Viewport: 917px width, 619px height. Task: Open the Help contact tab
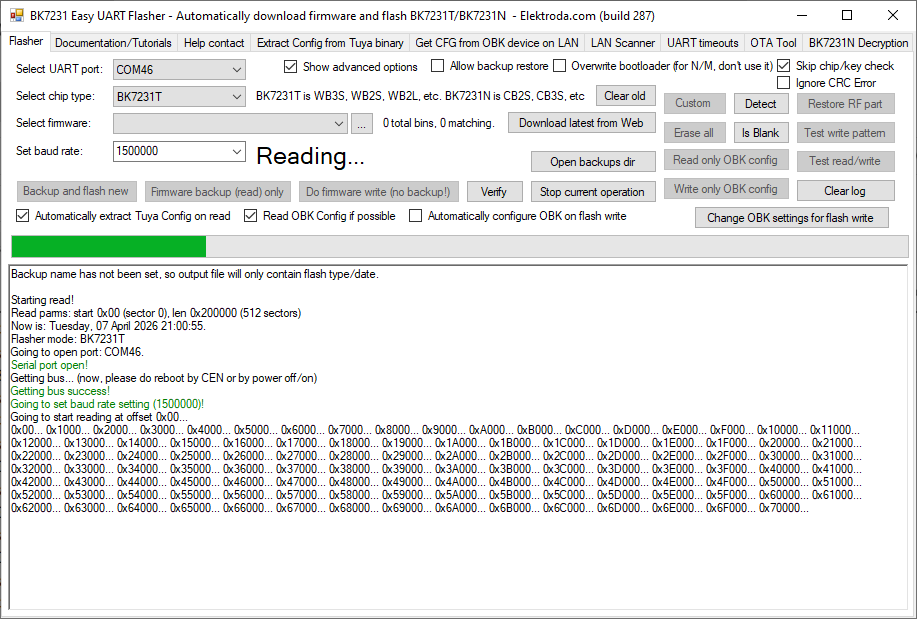coord(214,43)
